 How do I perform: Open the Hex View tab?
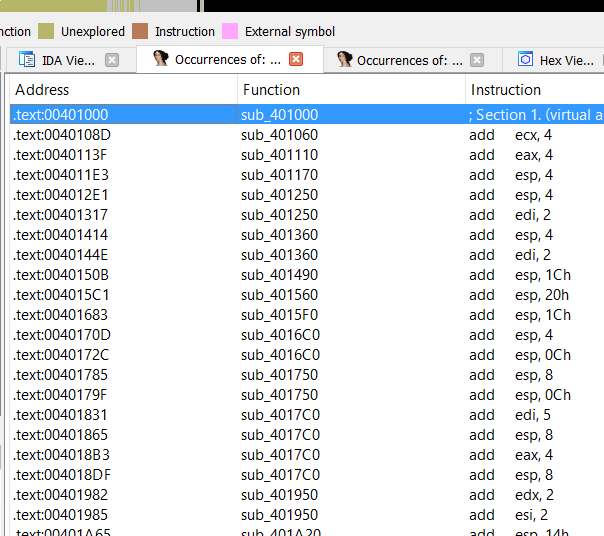(566, 60)
